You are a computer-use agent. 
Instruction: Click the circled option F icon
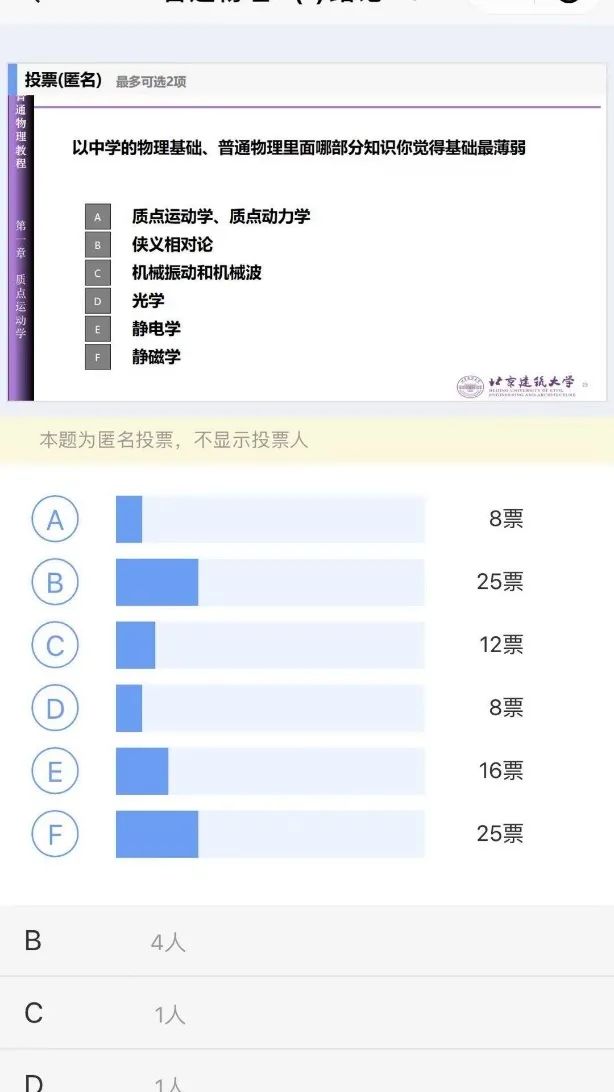pos(55,834)
